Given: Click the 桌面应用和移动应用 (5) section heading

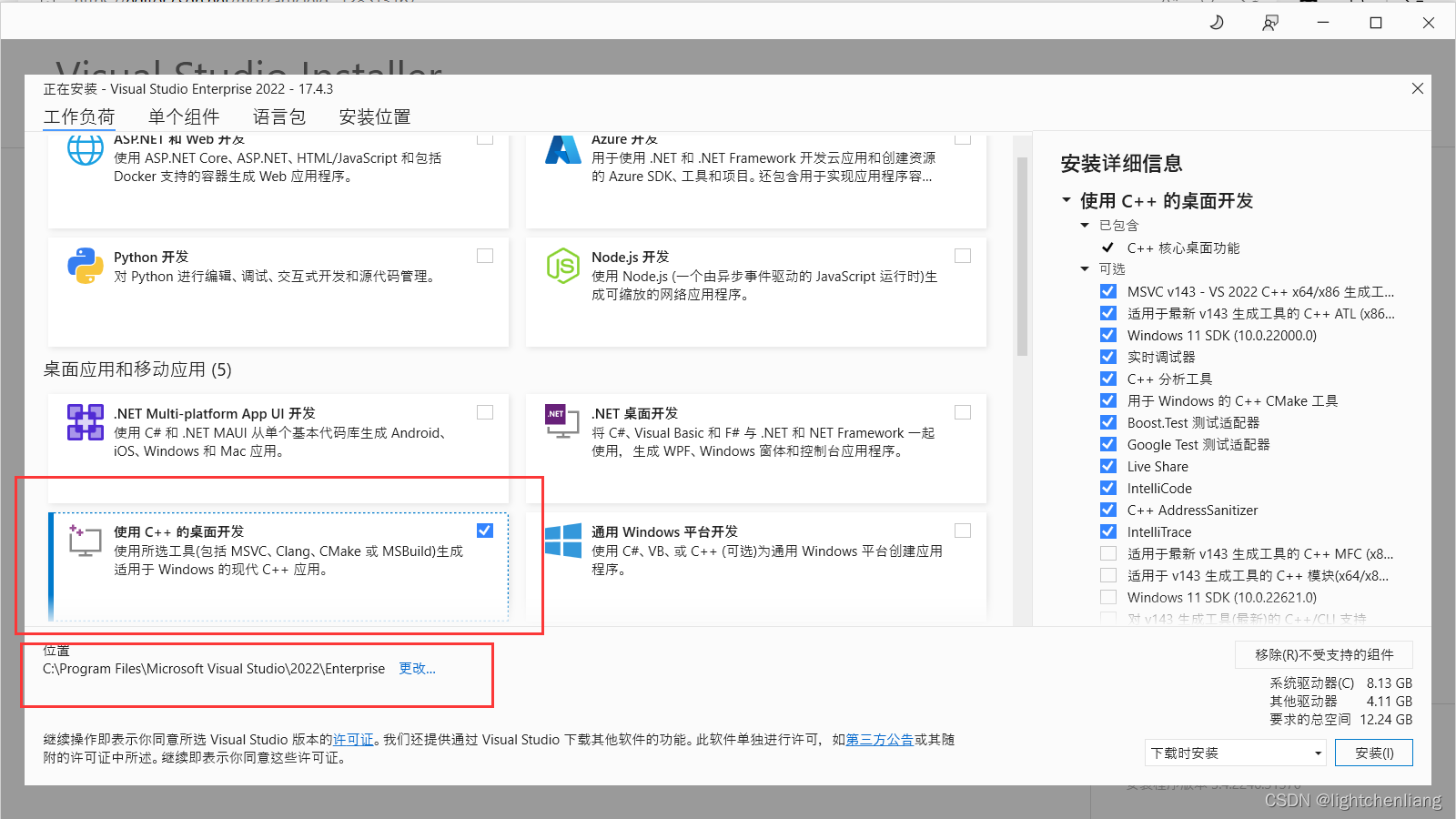Looking at the screenshot, I should coord(137,369).
